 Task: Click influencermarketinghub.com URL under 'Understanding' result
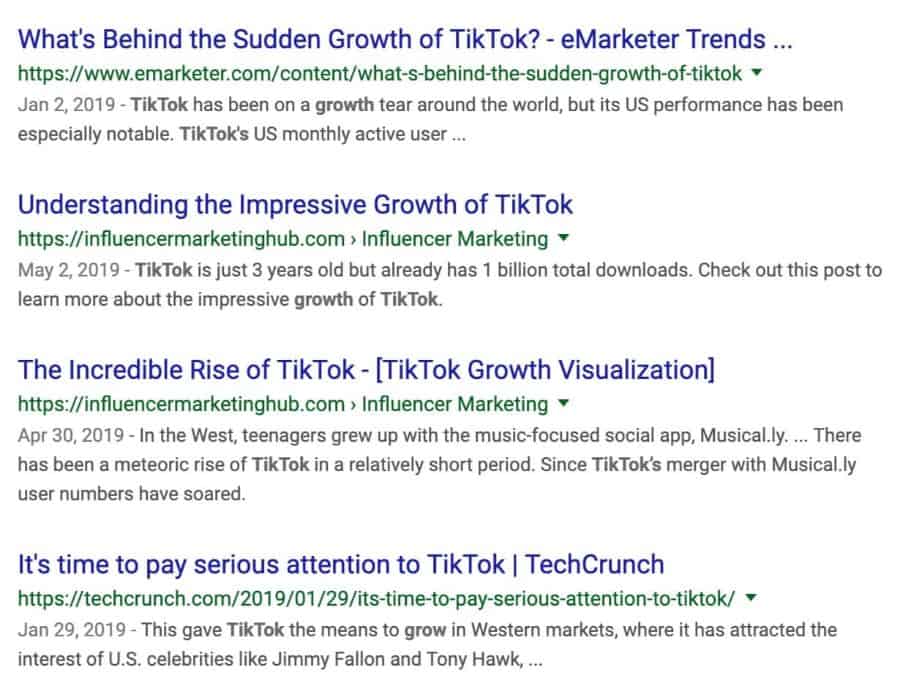pos(181,239)
